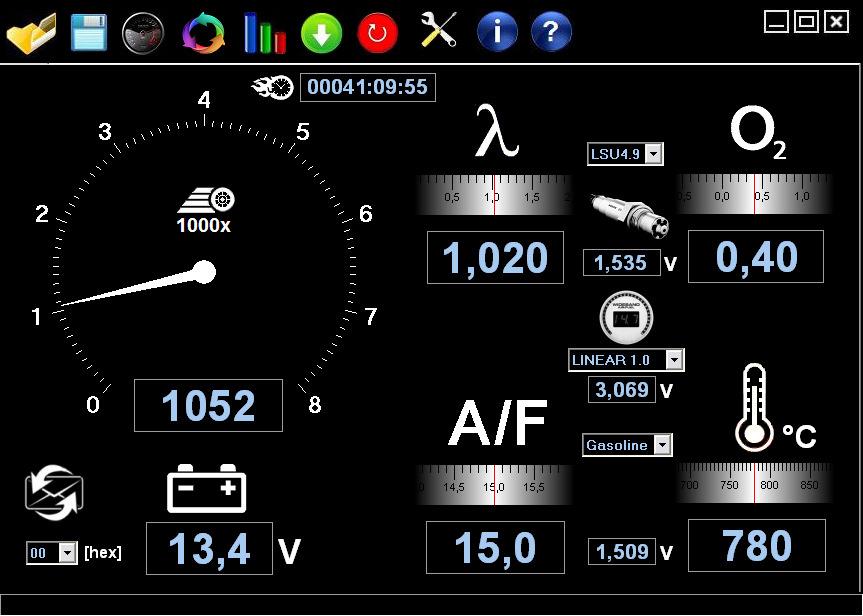Open settings via wrench and screwdriver icon
Image resolution: width=863 pixels, height=616 pixels.
pyautogui.click(x=438, y=30)
